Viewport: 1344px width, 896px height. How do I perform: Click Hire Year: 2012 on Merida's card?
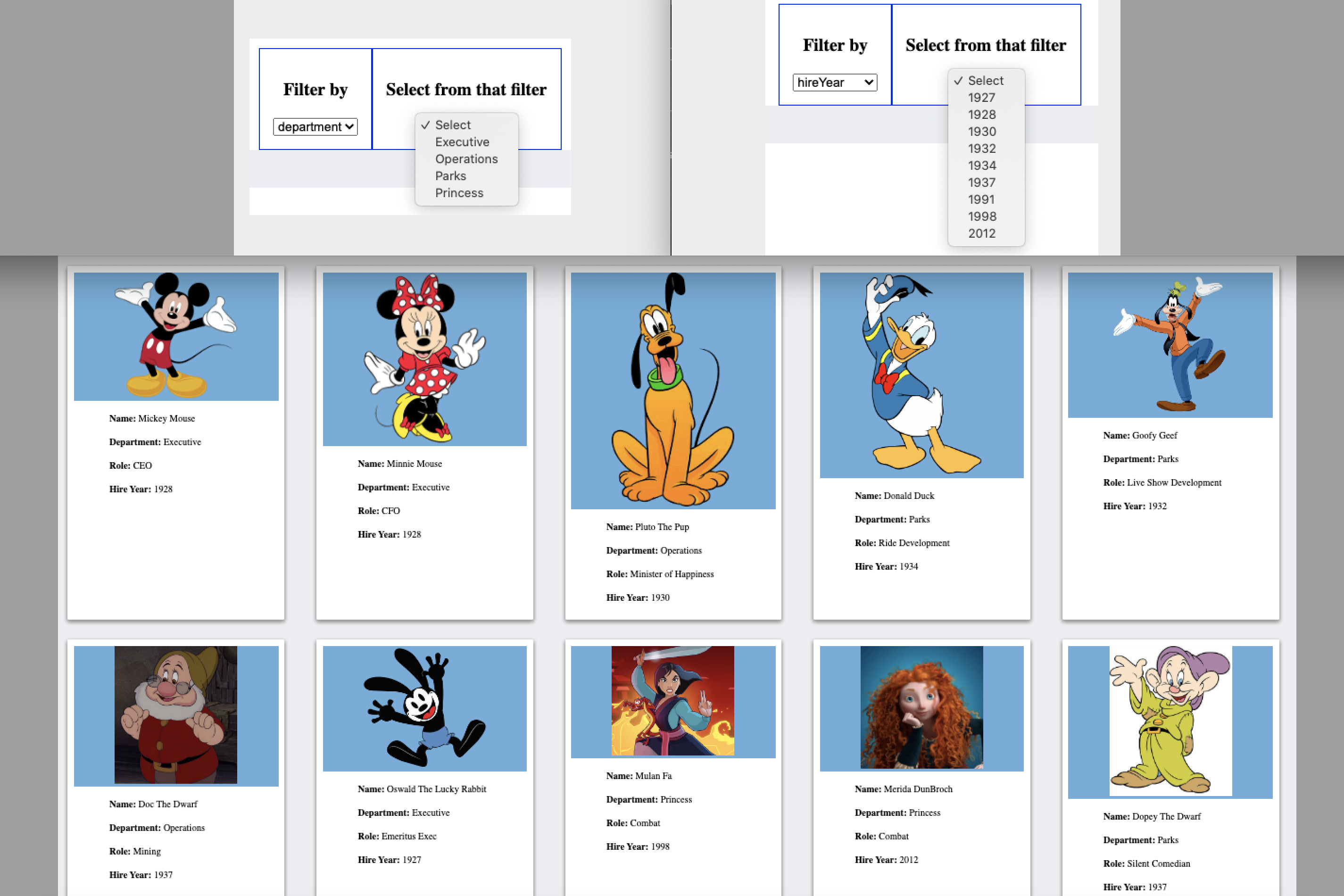886,860
